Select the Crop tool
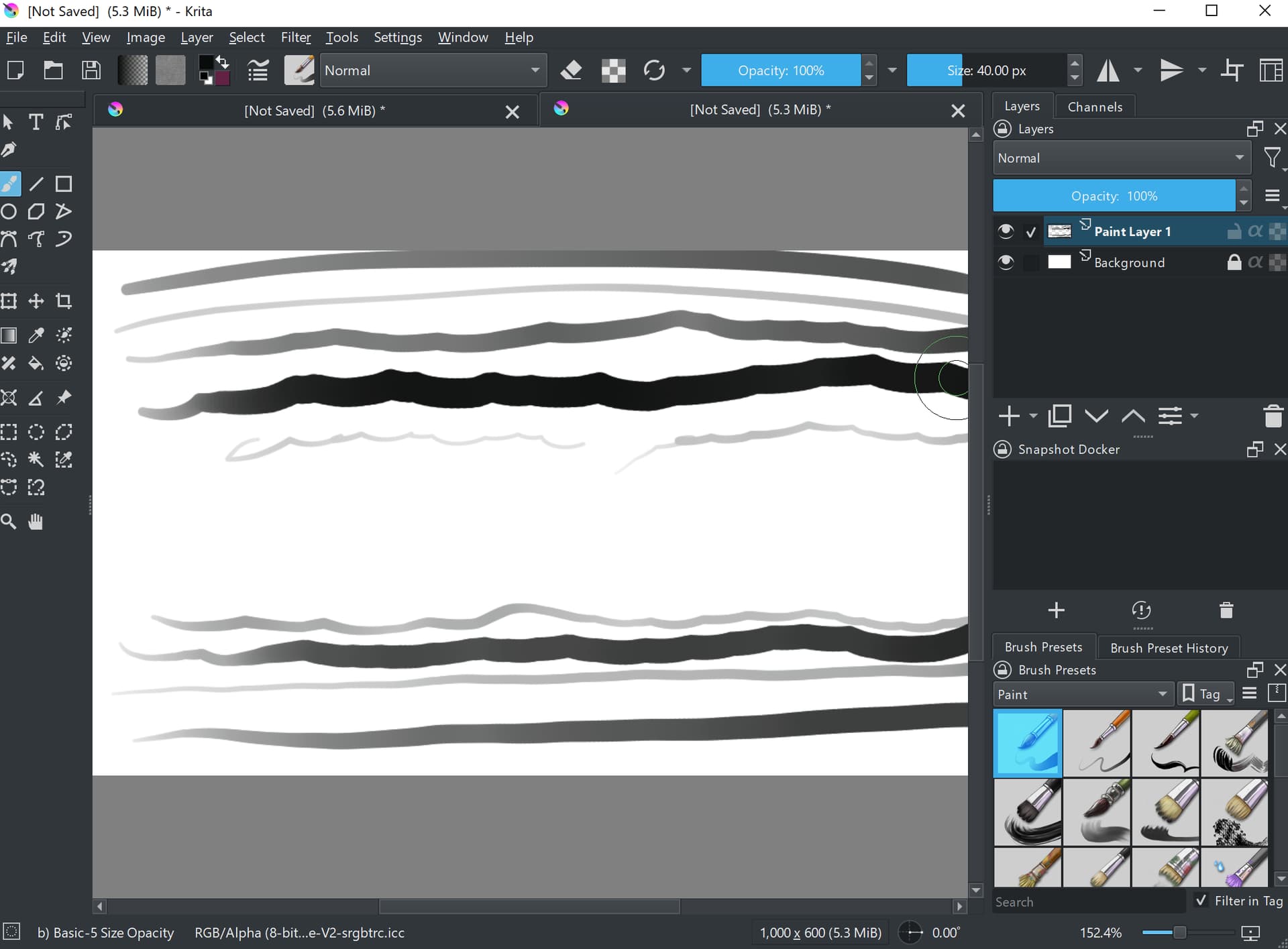The height and width of the screenshot is (949, 1288). 64,301
